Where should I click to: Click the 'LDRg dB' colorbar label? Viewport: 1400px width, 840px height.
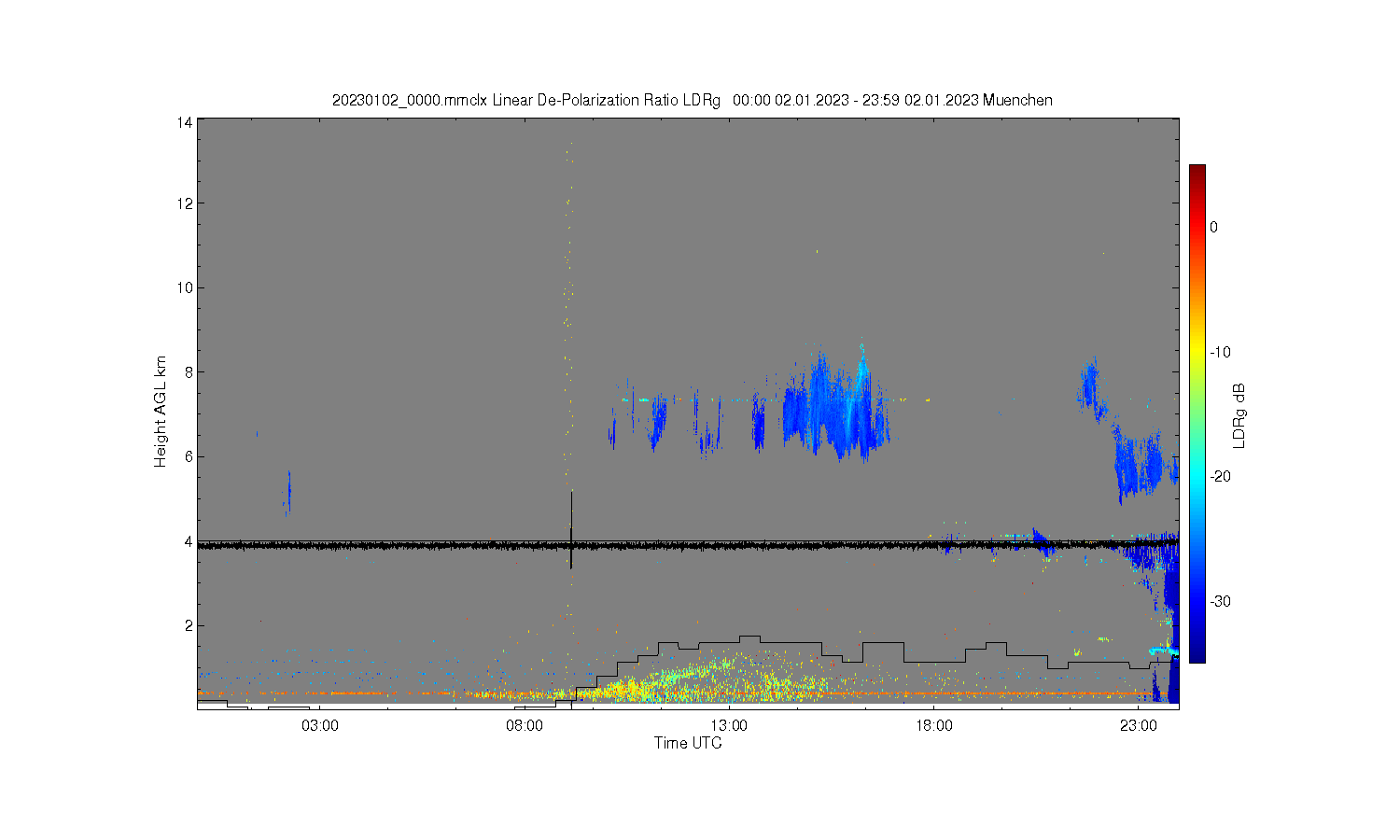coord(1239,416)
